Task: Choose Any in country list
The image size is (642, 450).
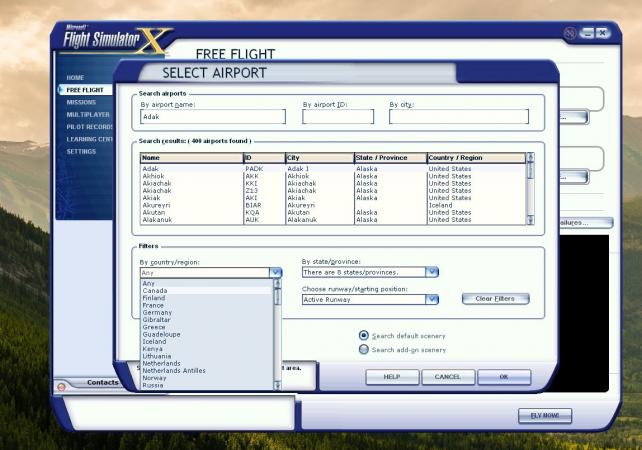Action: pos(207,283)
